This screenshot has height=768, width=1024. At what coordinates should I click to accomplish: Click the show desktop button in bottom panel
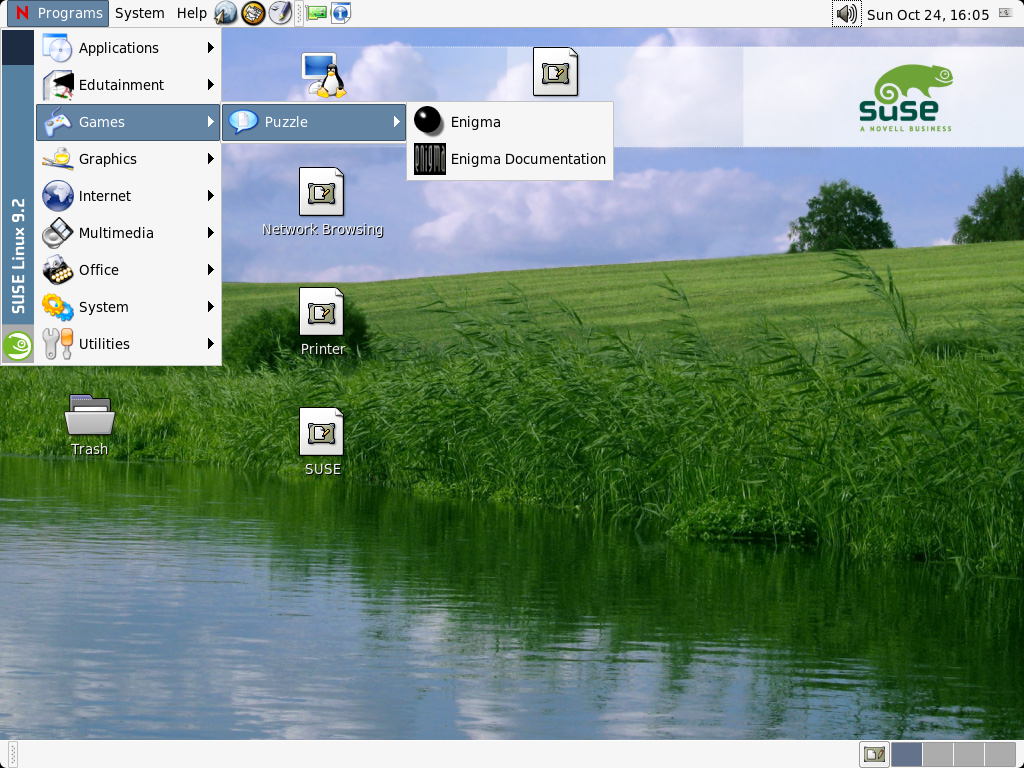coord(874,754)
